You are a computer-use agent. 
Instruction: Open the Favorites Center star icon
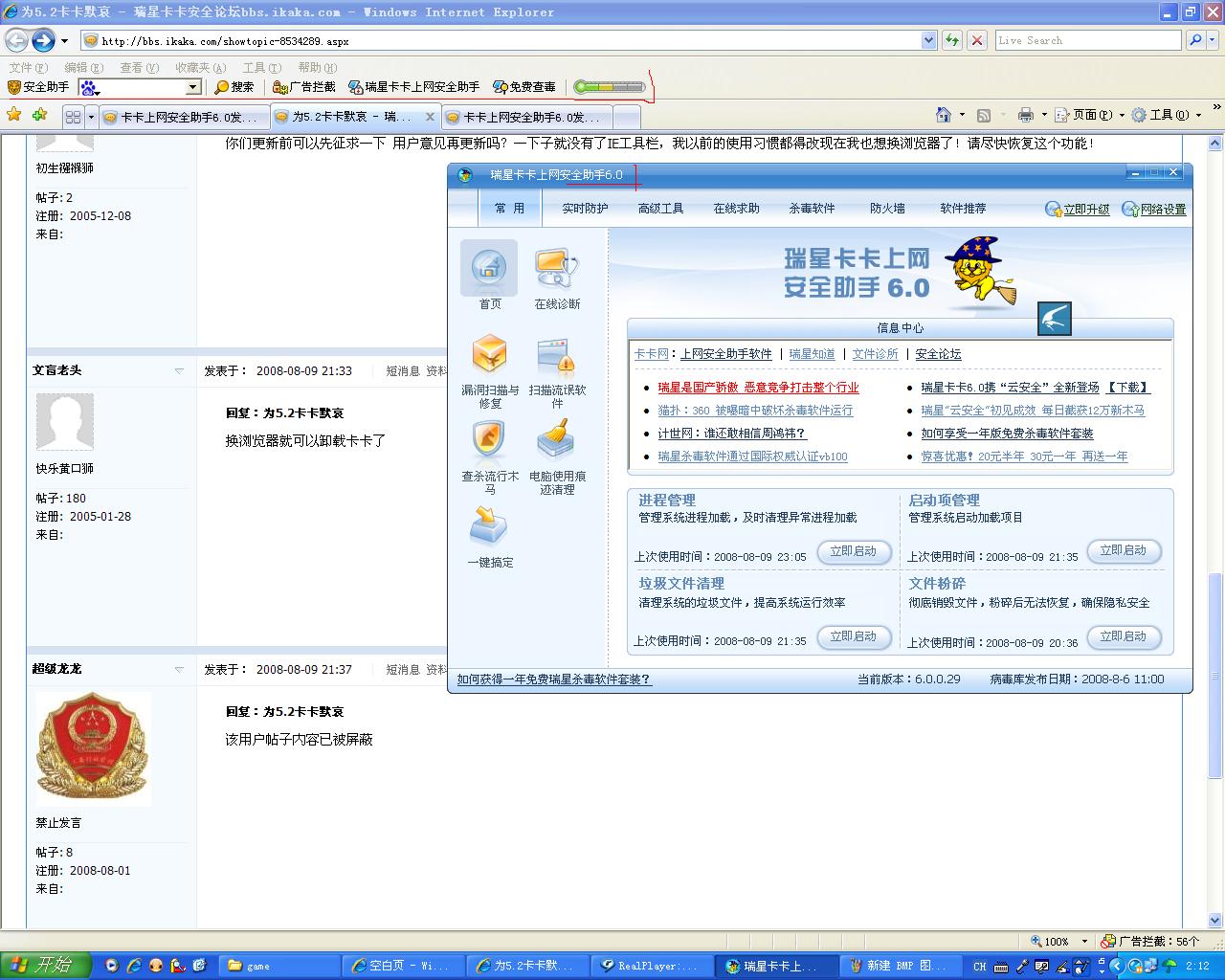[x=14, y=115]
